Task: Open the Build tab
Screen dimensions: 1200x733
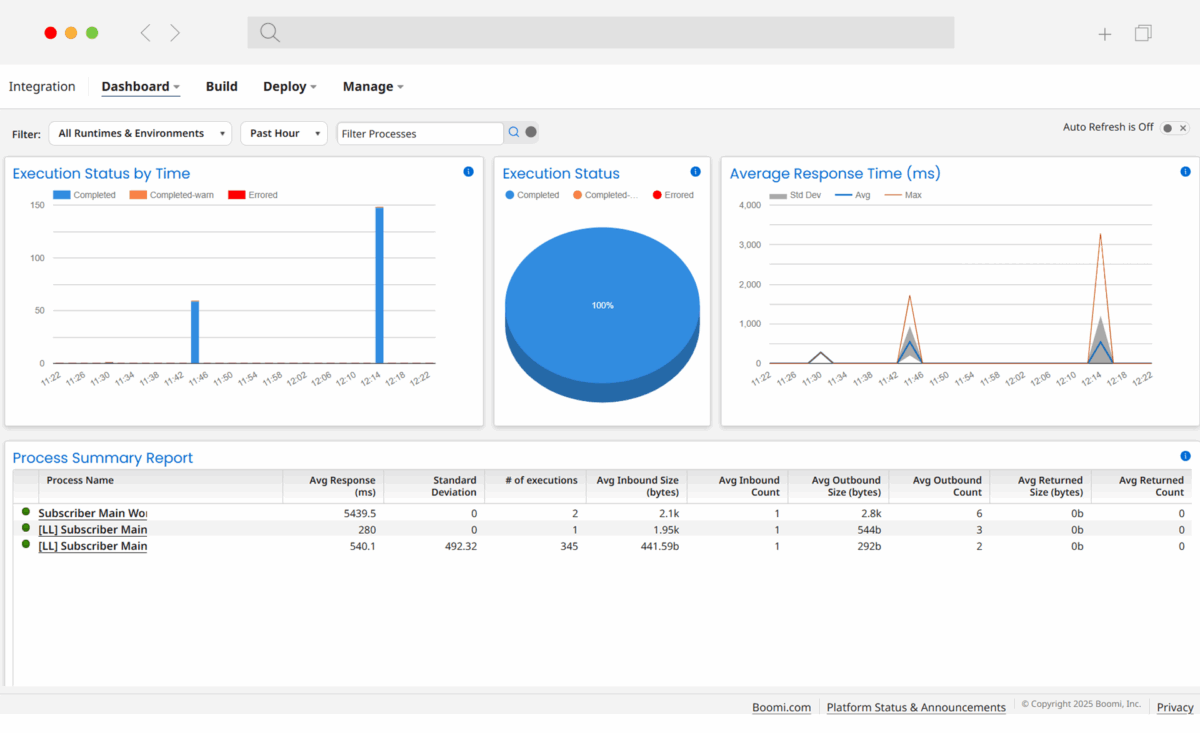Action: (x=221, y=87)
